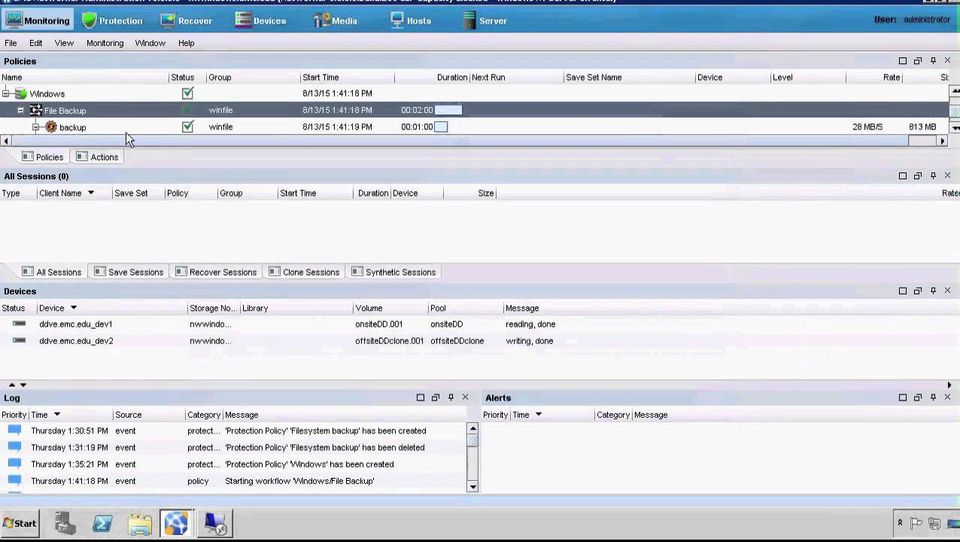The height and width of the screenshot is (542, 960).
Task: Open PowerShell from the taskbar
Action: (x=102, y=524)
